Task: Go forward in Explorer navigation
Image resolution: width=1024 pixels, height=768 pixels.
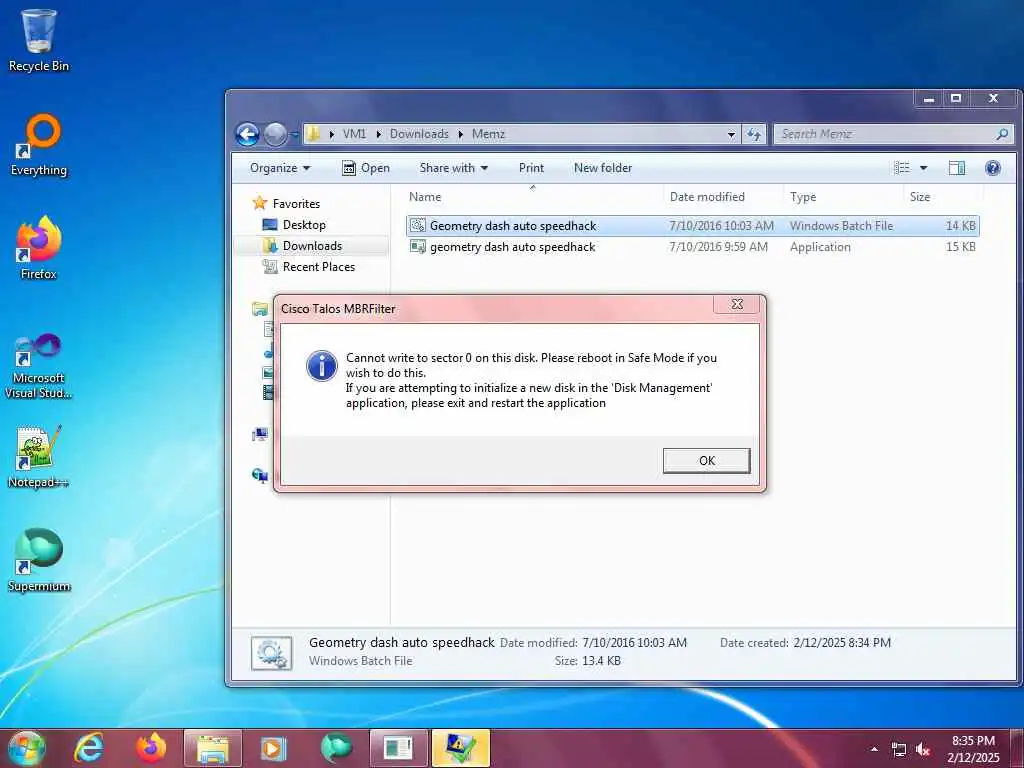Action: point(275,135)
